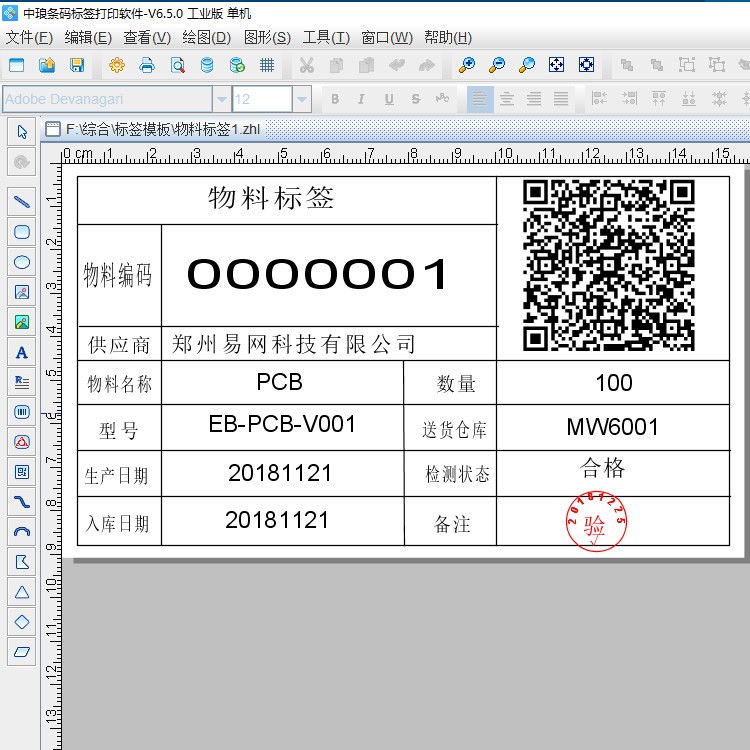Click the New document icon
The height and width of the screenshot is (750, 750).
pos(17,65)
